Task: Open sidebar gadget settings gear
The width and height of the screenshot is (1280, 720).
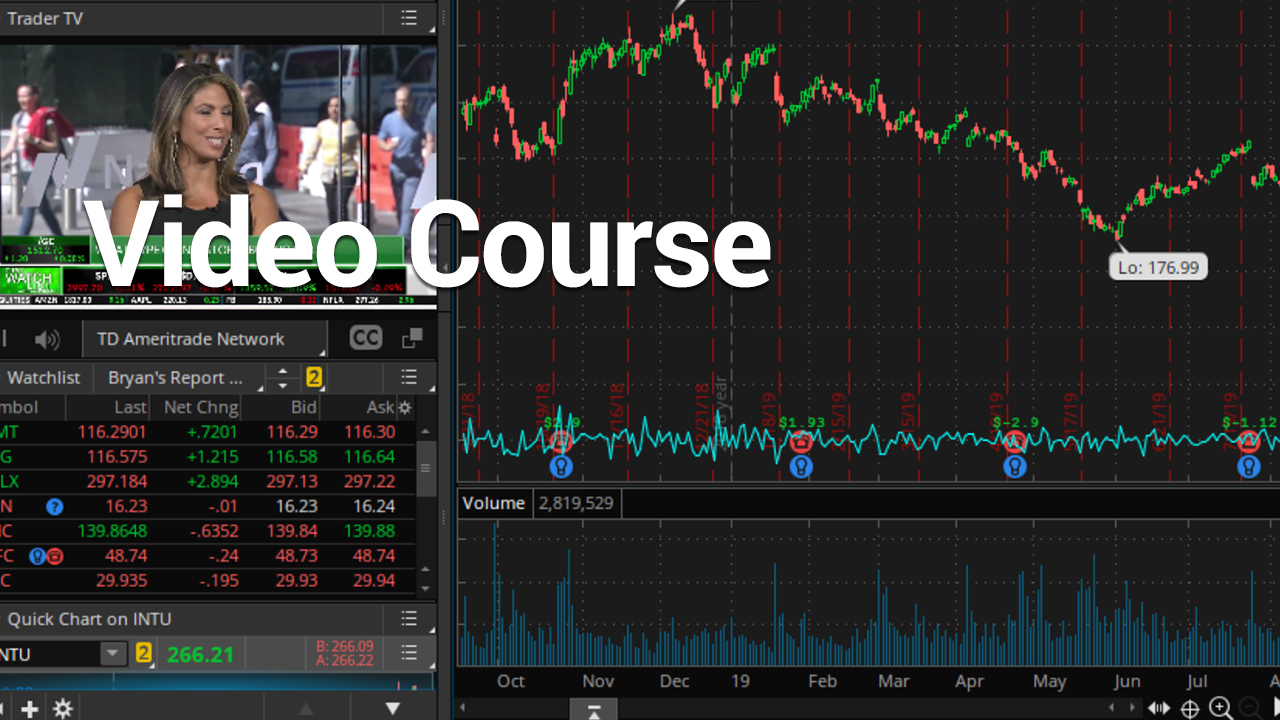Action: pos(63,709)
